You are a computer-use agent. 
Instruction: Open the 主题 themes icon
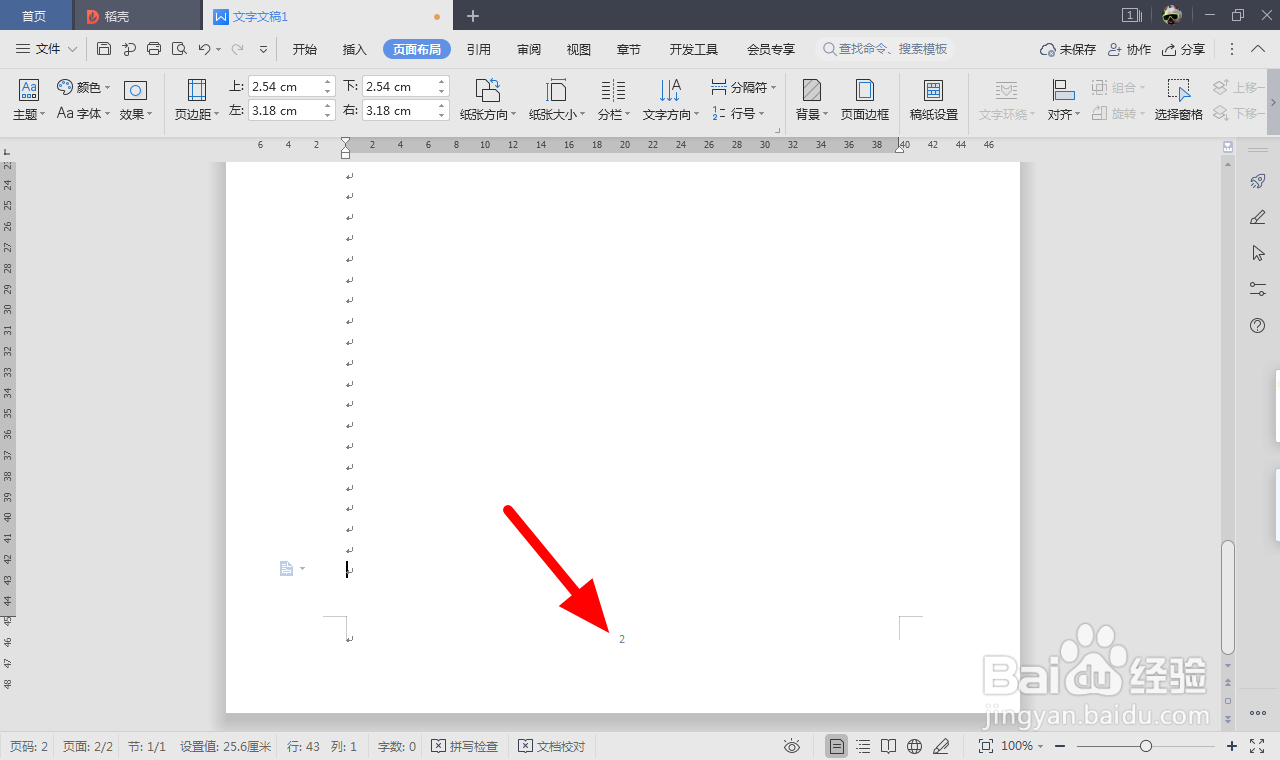[29, 101]
